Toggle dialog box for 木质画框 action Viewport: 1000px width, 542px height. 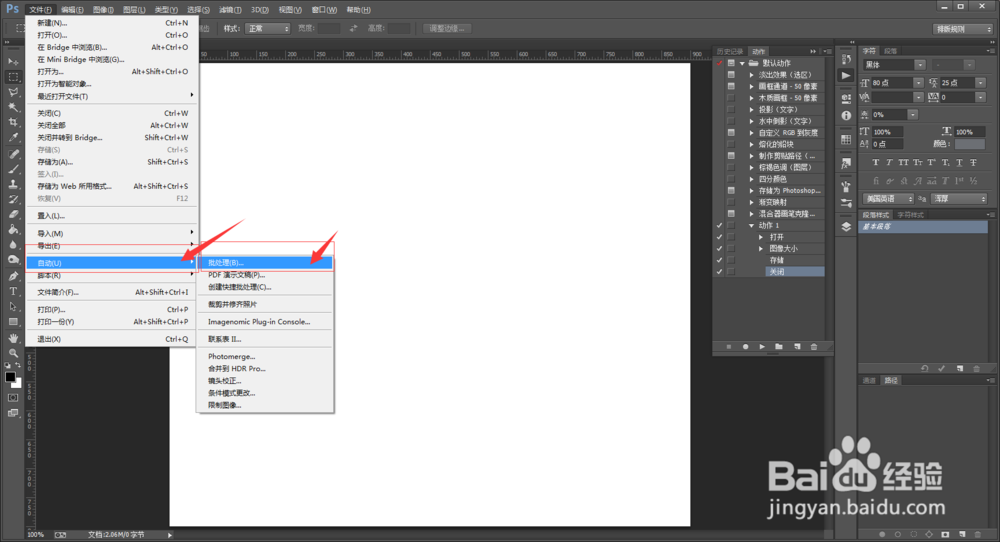[732, 98]
